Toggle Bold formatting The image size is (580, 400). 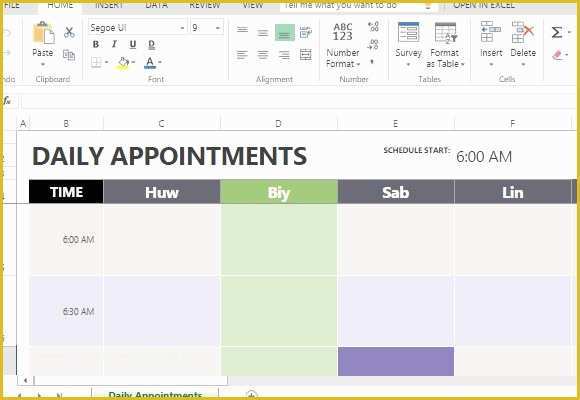(x=96, y=44)
